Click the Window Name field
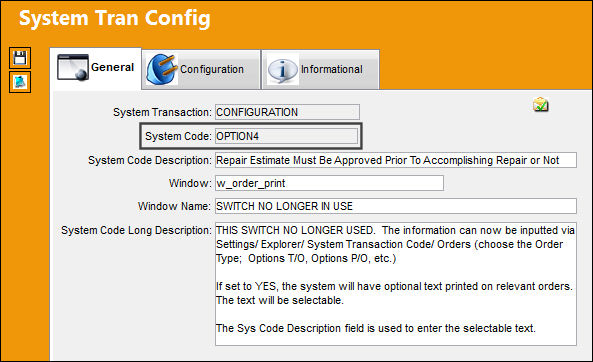593x362 pixels. click(x=396, y=206)
